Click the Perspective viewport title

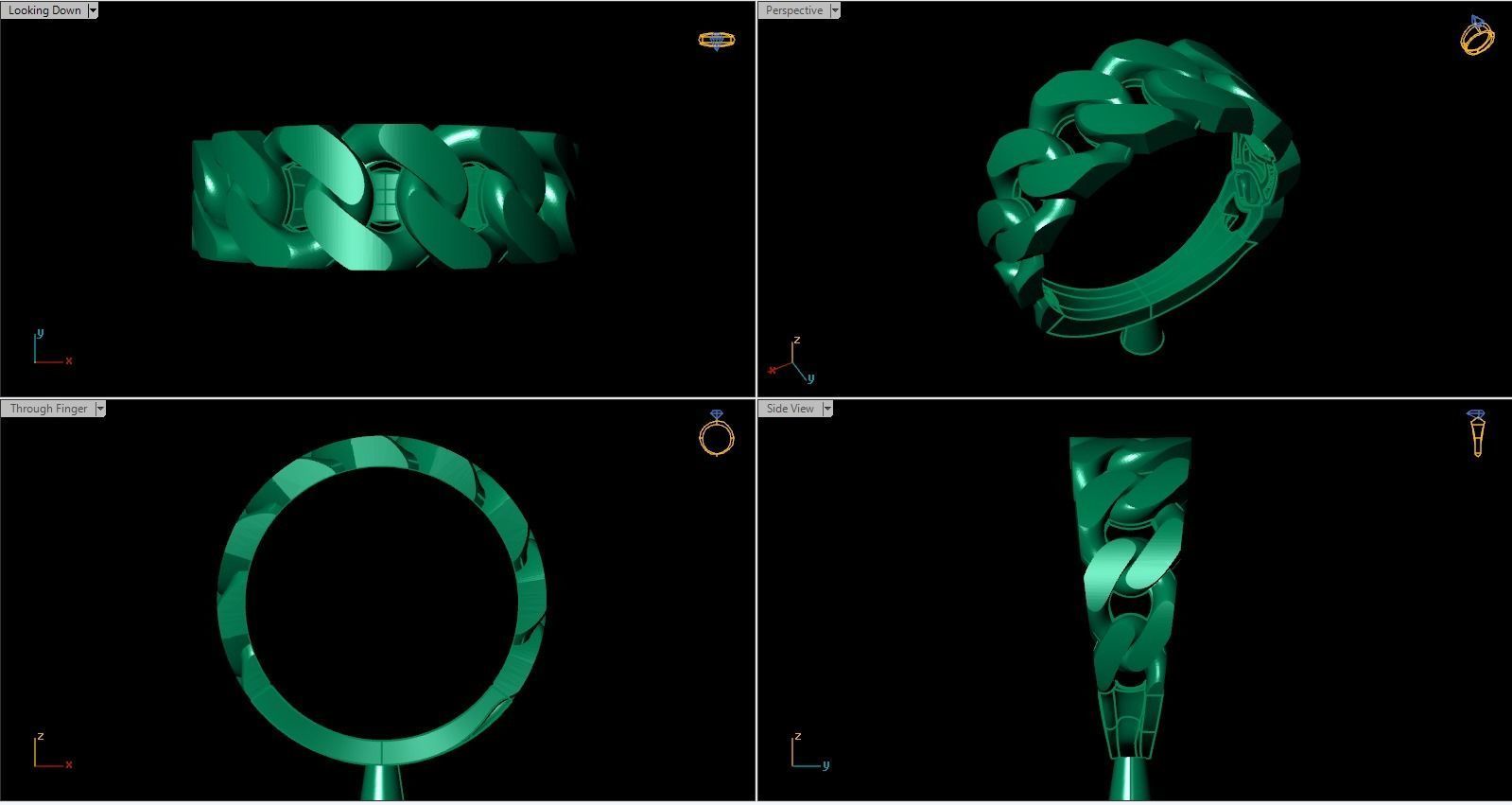point(794,10)
